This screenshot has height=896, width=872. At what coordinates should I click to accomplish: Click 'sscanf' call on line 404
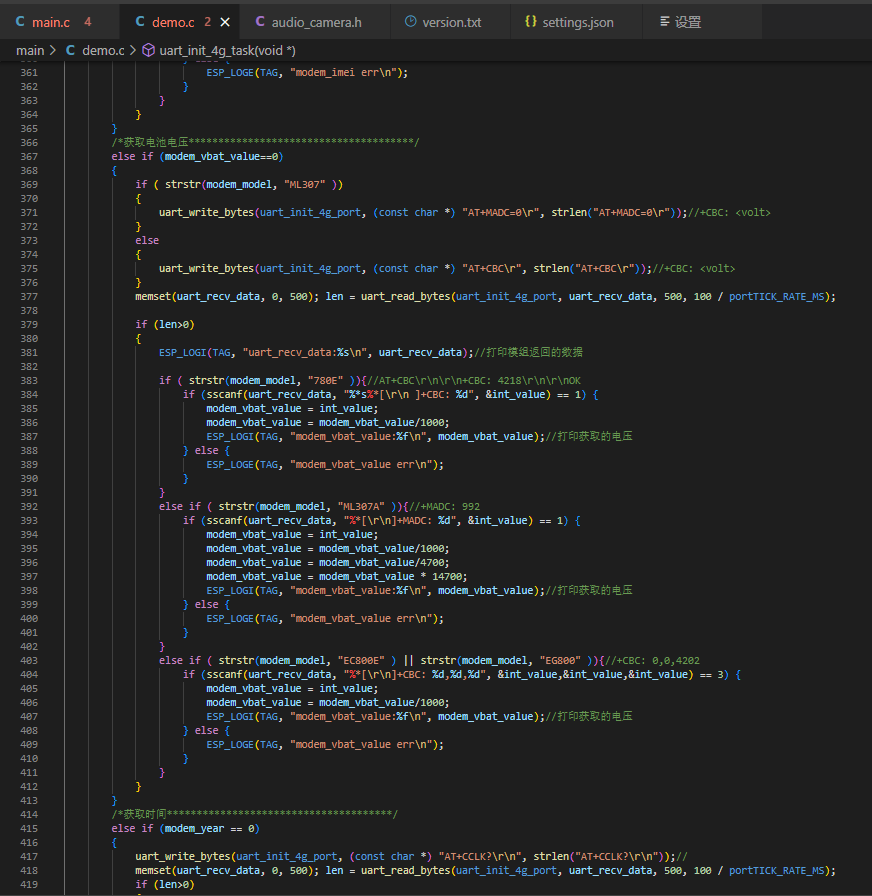[225, 675]
